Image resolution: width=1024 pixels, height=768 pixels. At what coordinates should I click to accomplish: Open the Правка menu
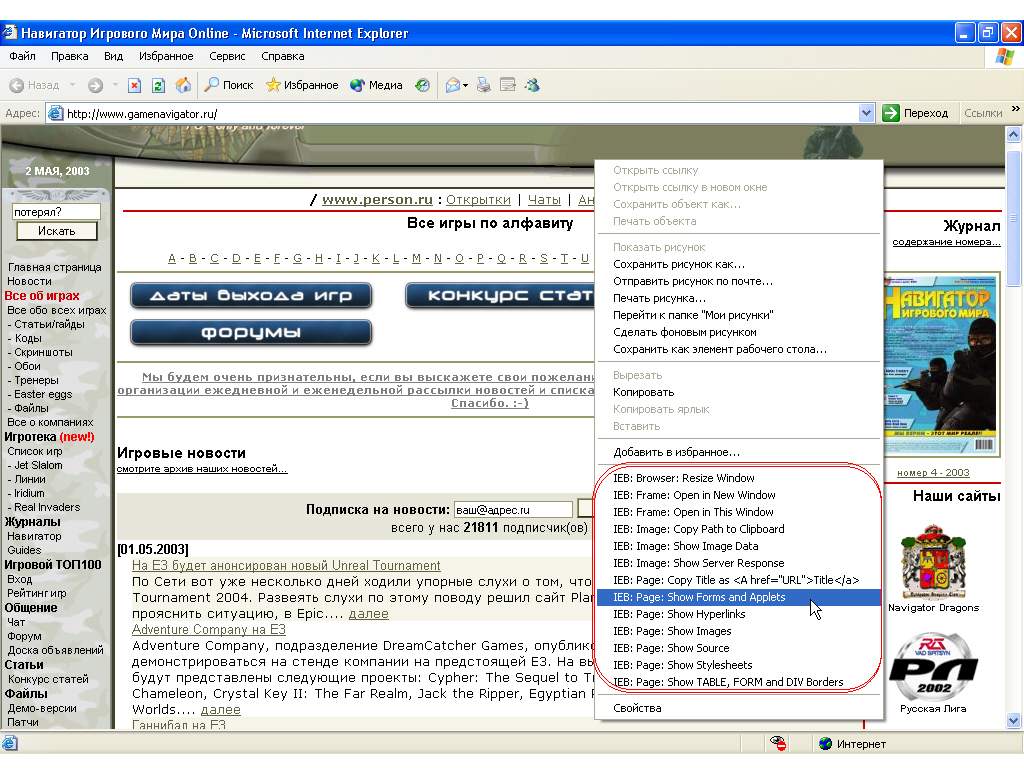pyautogui.click(x=69, y=56)
